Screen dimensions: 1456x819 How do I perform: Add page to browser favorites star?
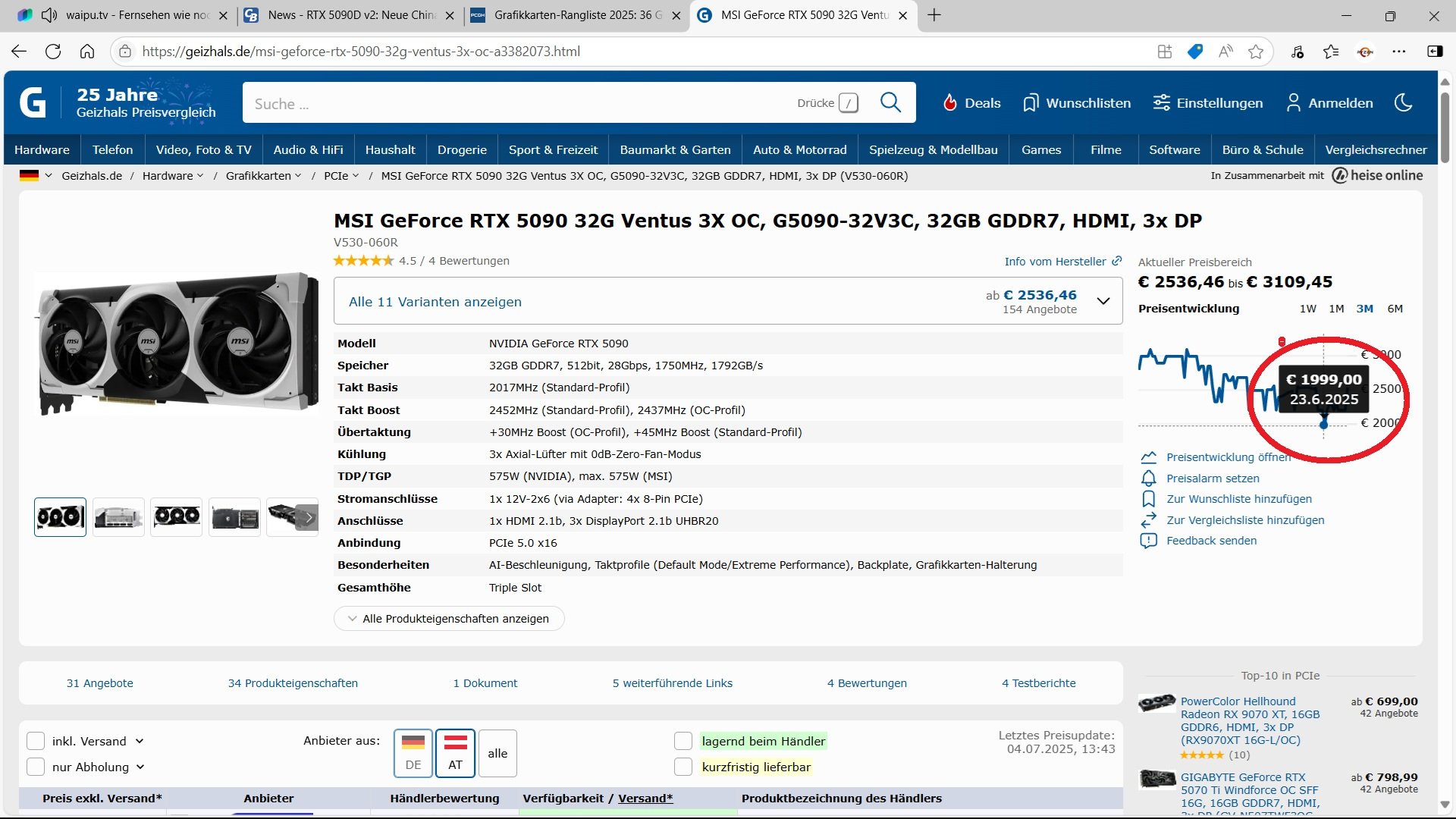tap(1256, 52)
